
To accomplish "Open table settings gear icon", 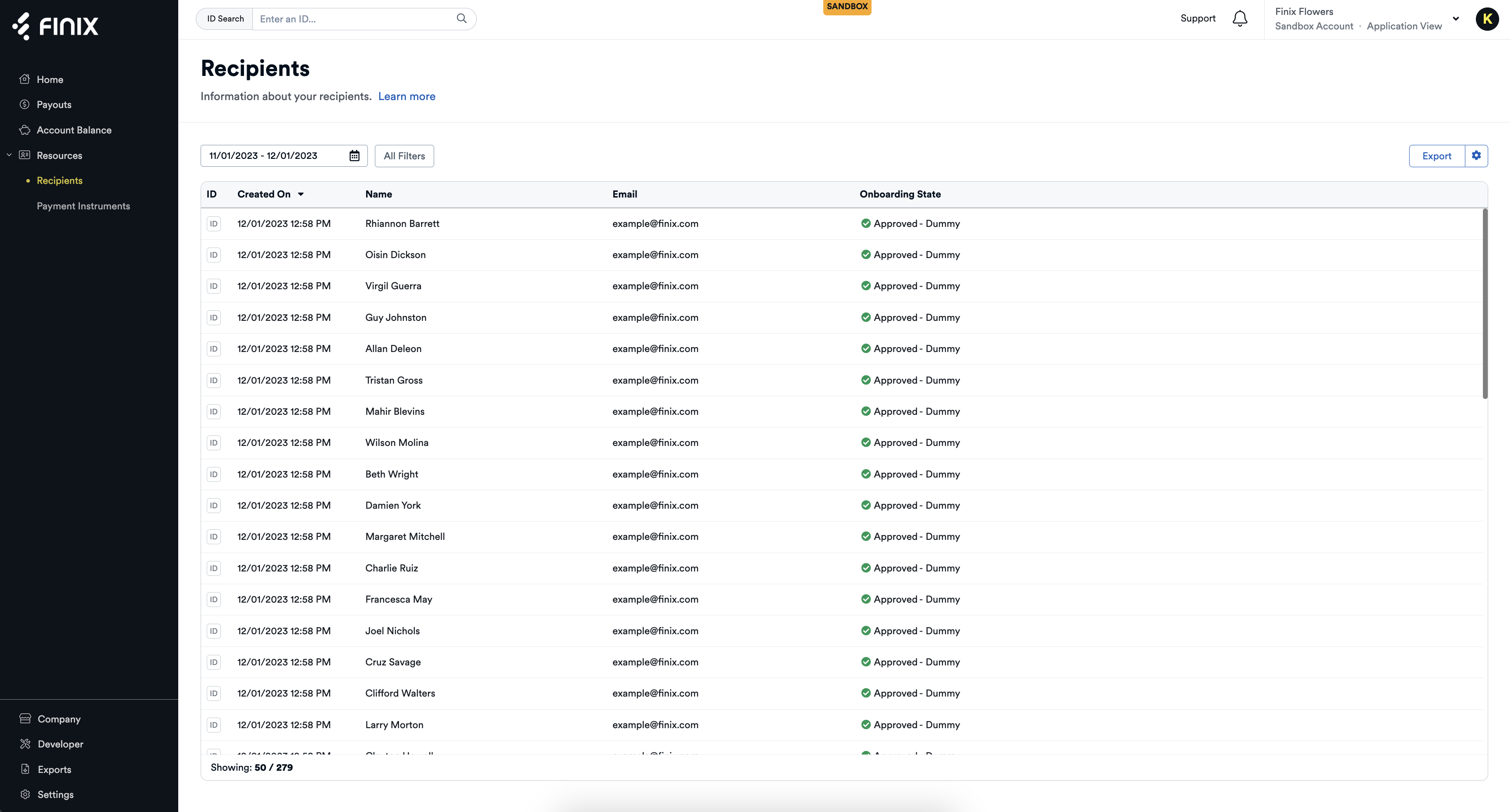I will [x=1476, y=156].
